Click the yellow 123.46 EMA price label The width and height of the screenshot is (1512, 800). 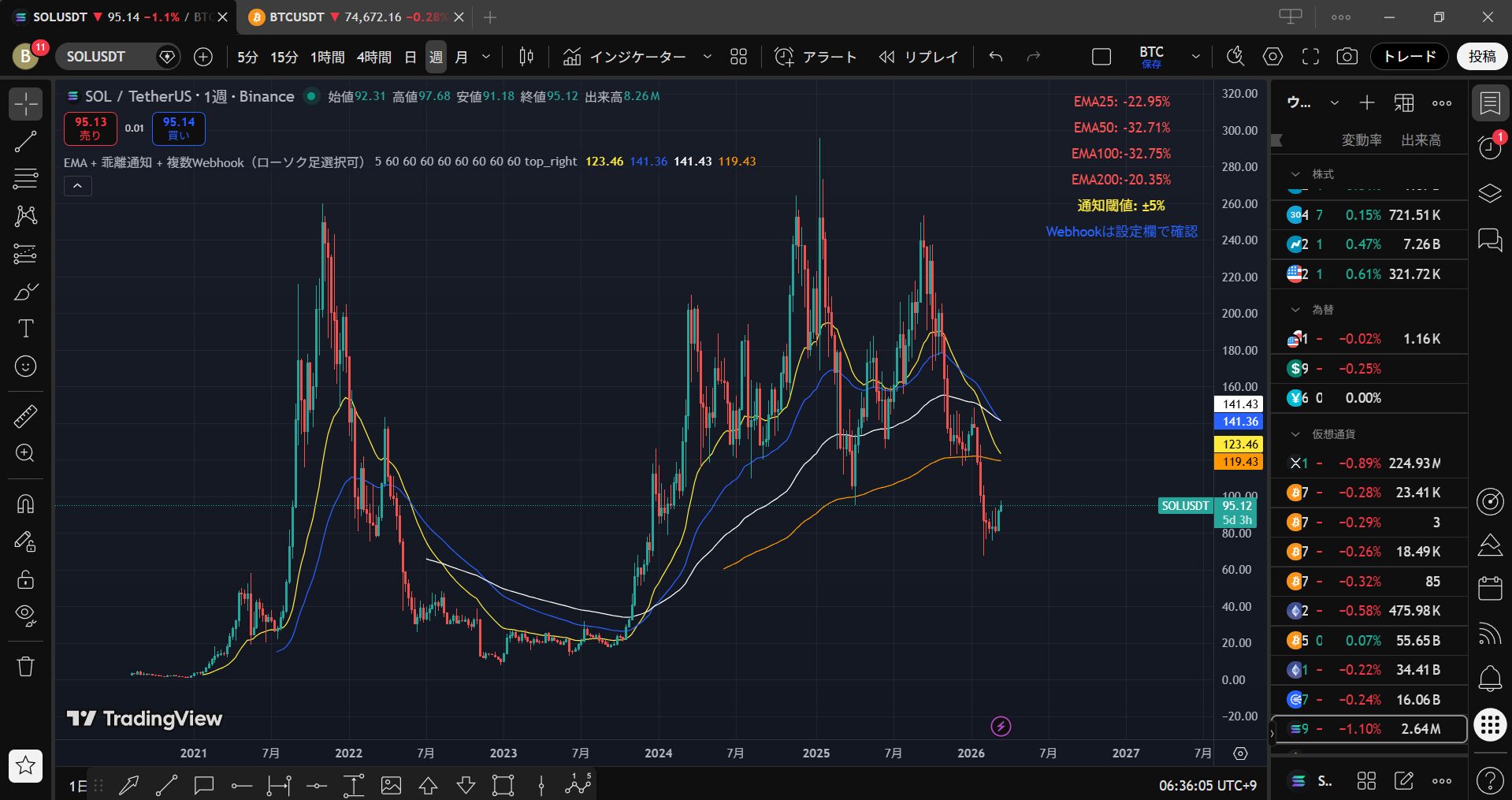pyautogui.click(x=1240, y=445)
